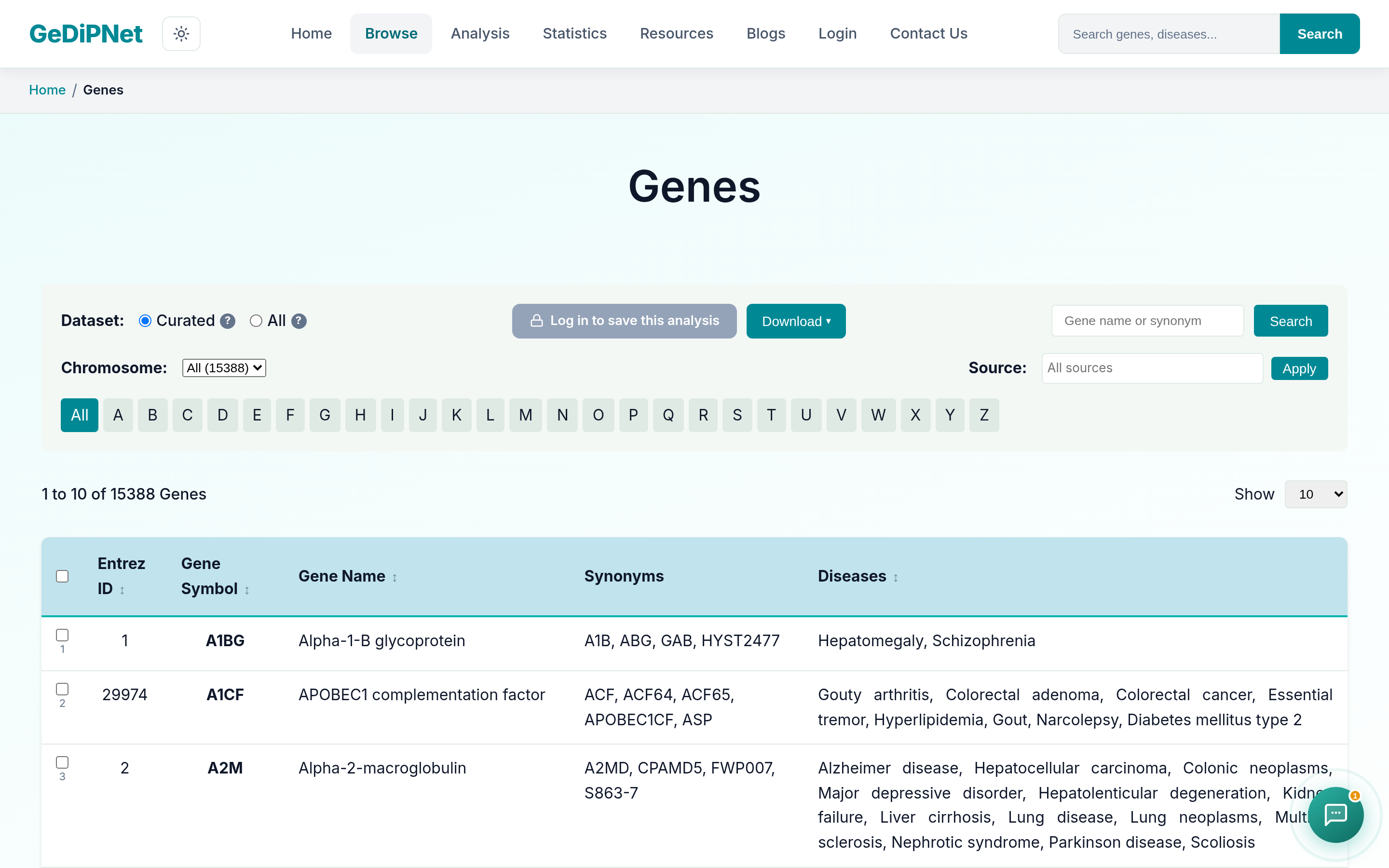Open the A1BG gene symbol
The image size is (1389, 868).
point(225,641)
